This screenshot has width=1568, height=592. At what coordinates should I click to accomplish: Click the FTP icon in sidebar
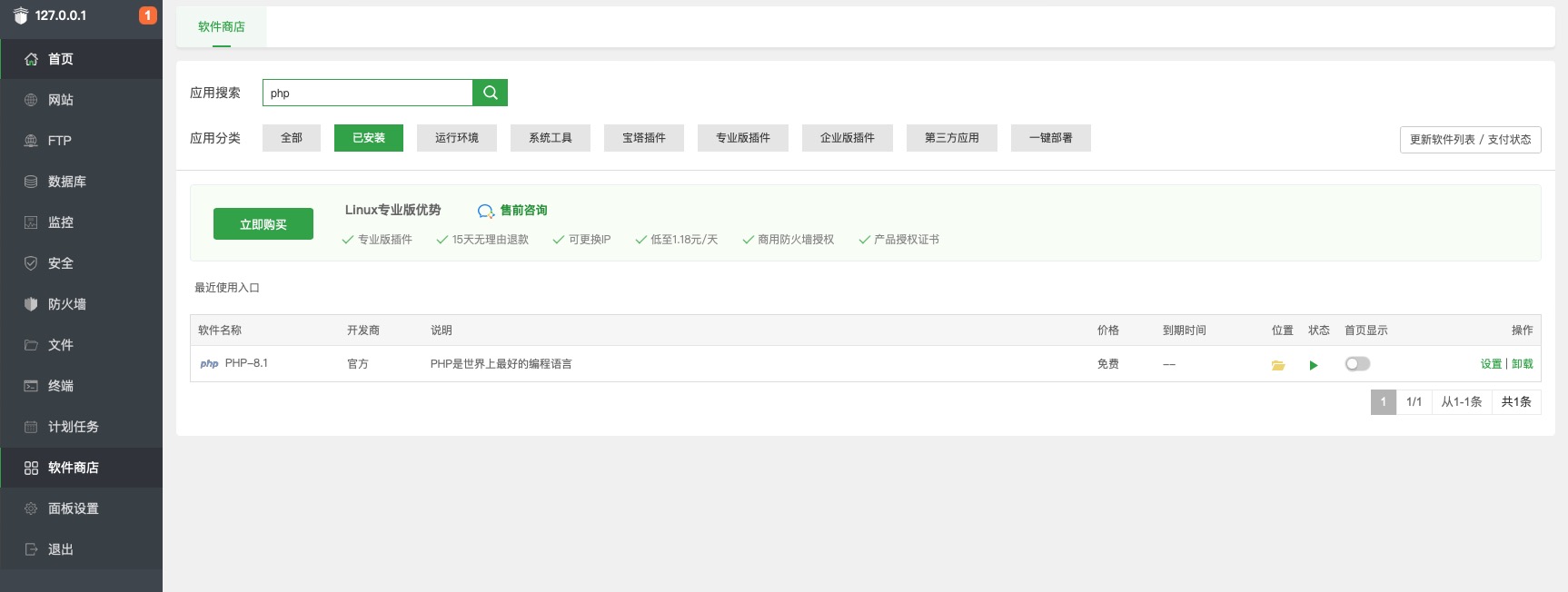click(31, 141)
